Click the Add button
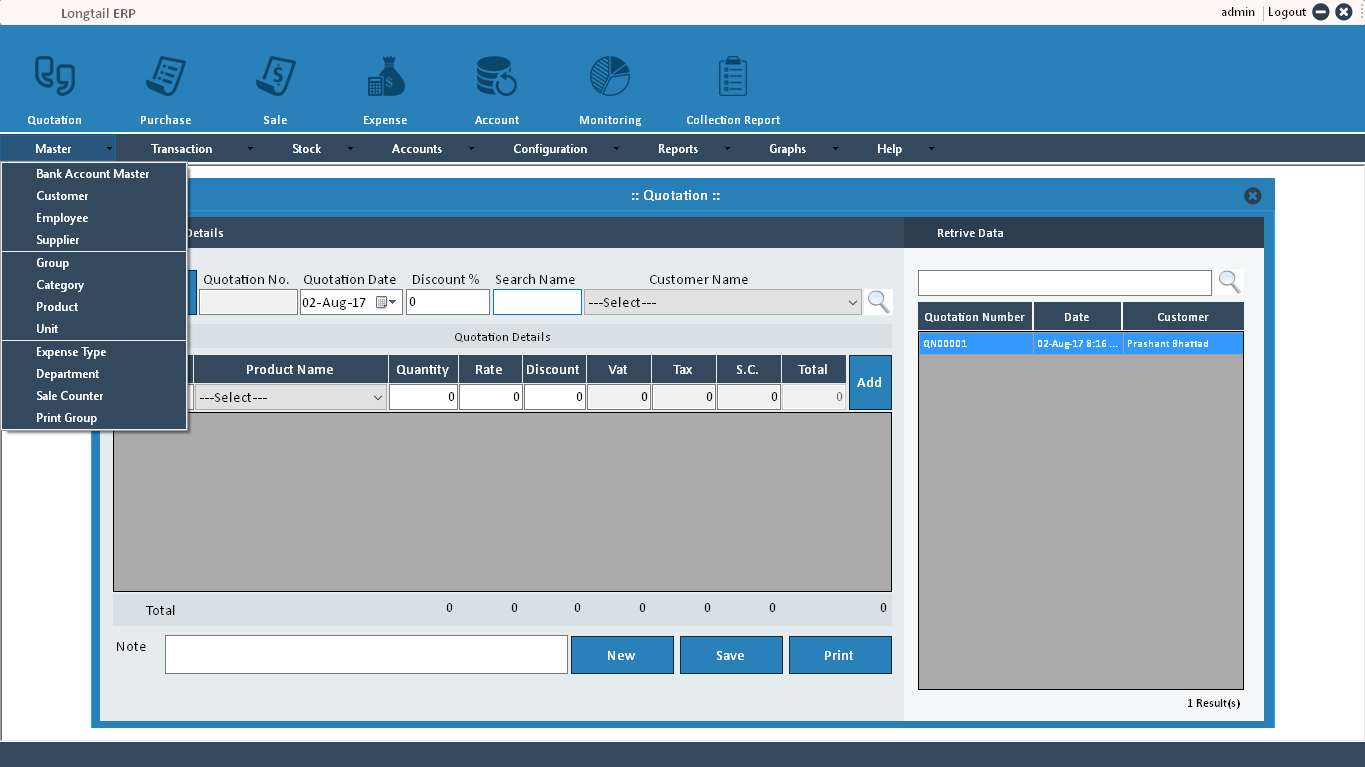The image size is (1365, 767). coord(869,383)
